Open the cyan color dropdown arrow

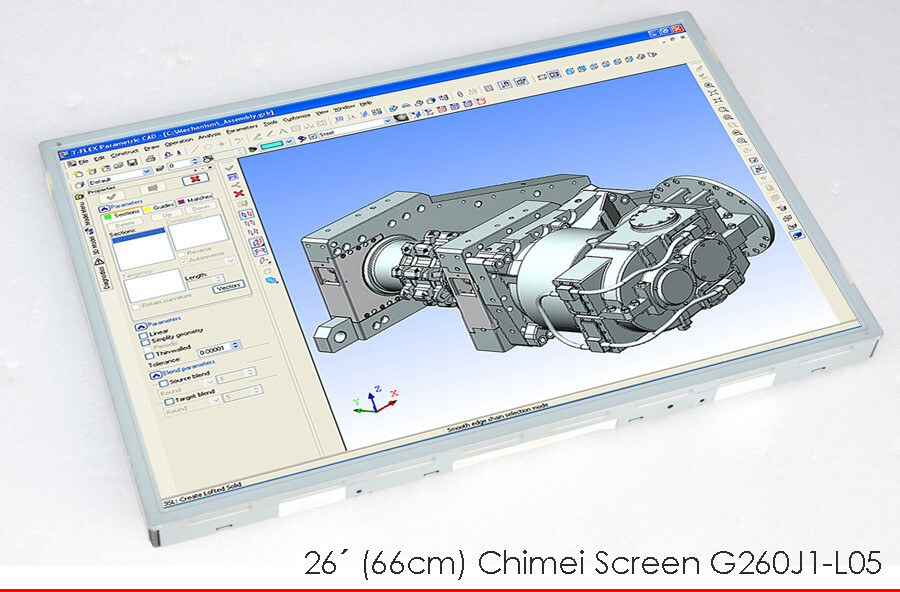point(289,141)
